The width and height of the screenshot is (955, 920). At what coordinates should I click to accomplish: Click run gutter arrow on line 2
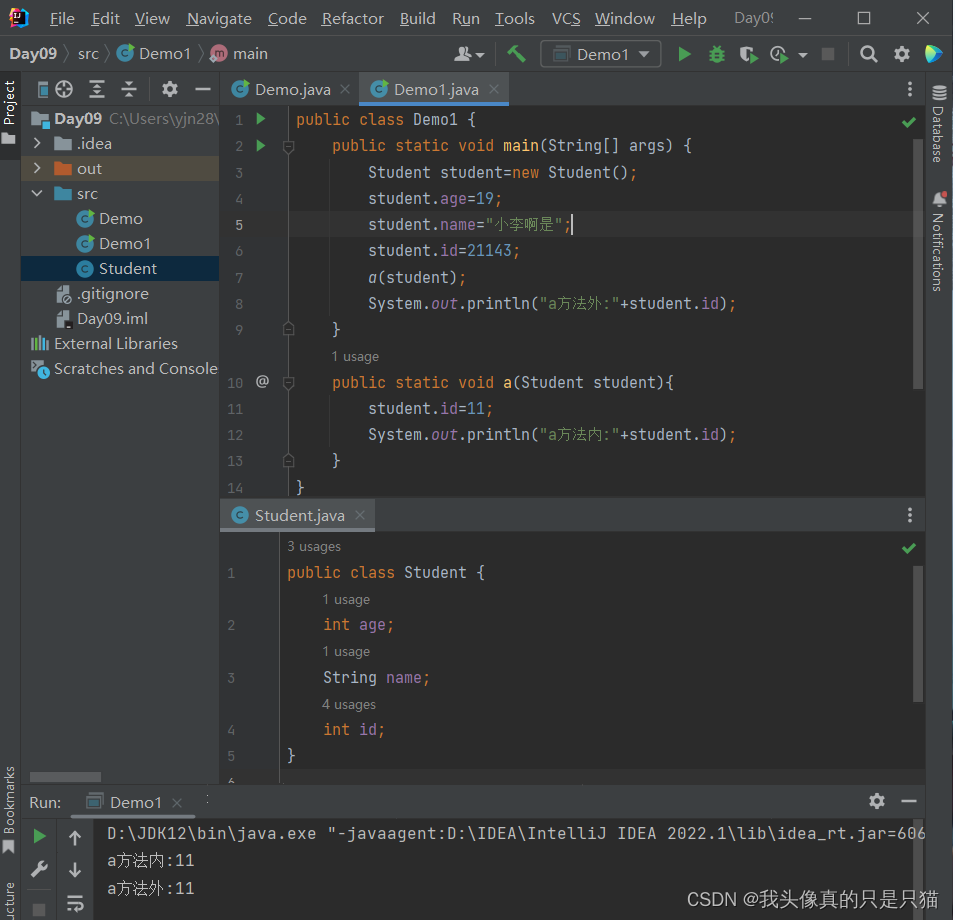(x=261, y=146)
